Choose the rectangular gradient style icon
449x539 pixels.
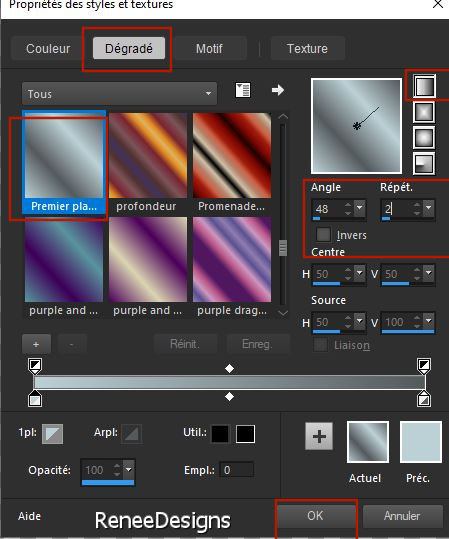pyautogui.click(x=424, y=112)
